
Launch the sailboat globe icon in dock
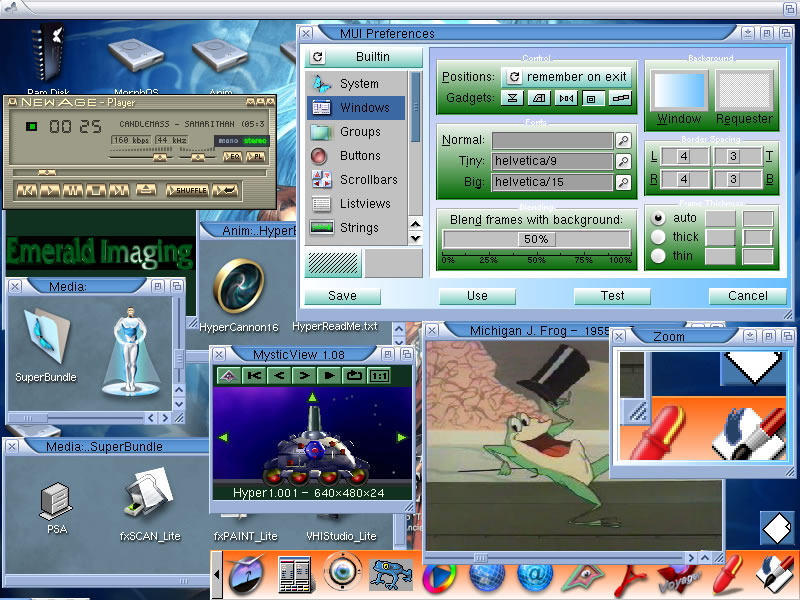pos(246,574)
